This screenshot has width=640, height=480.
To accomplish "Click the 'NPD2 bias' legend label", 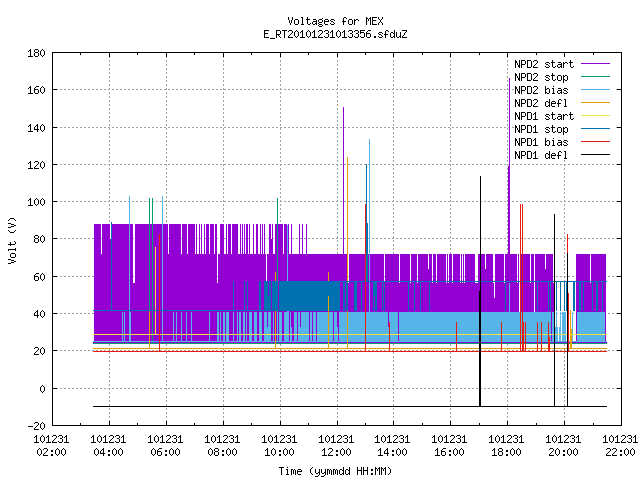I will pyautogui.click(x=541, y=90).
